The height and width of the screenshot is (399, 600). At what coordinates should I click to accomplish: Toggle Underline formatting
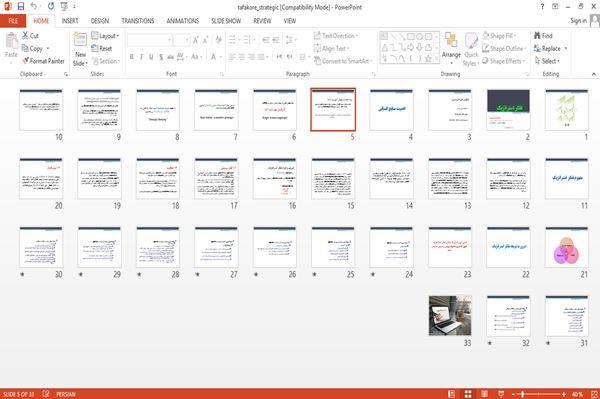(151, 57)
